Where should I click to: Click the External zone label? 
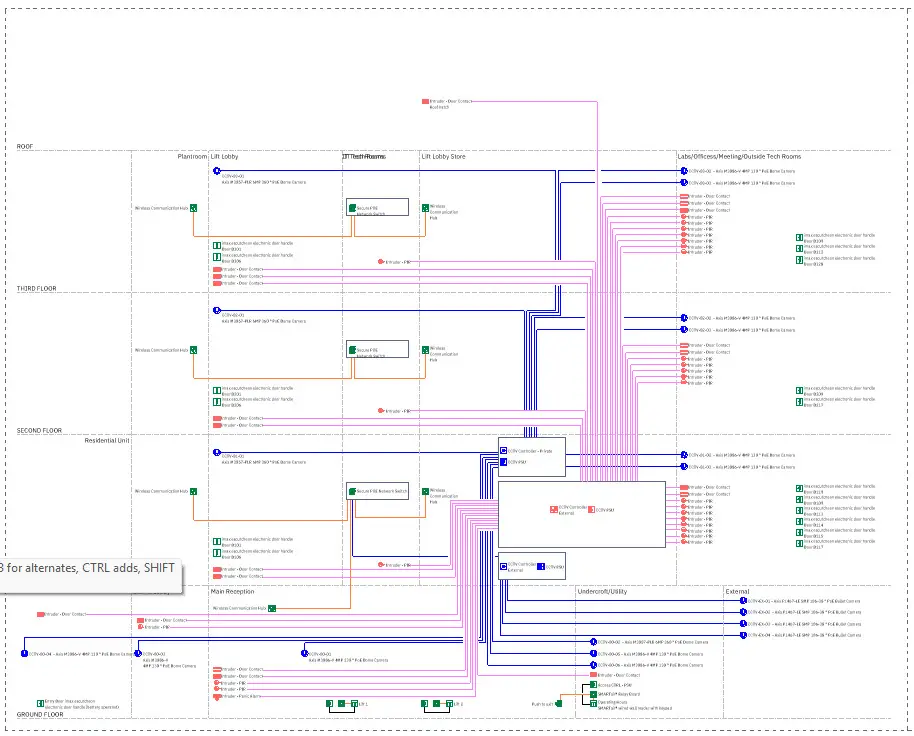pos(737,591)
